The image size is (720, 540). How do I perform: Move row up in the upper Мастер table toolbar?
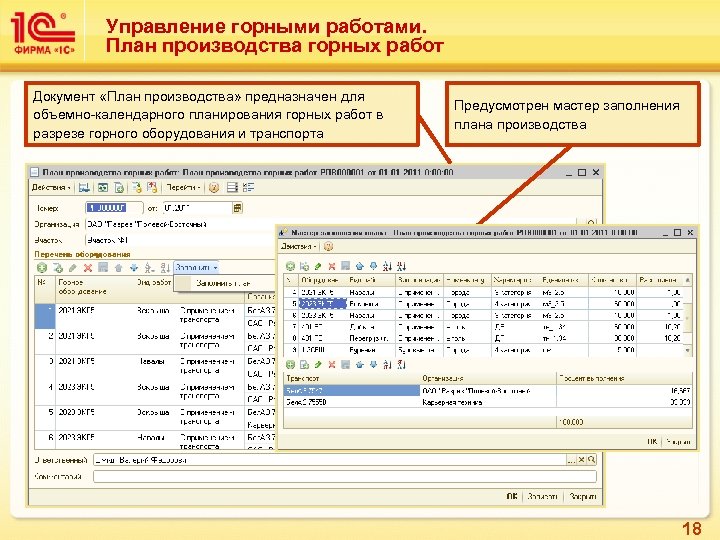pyautogui.click(x=360, y=266)
